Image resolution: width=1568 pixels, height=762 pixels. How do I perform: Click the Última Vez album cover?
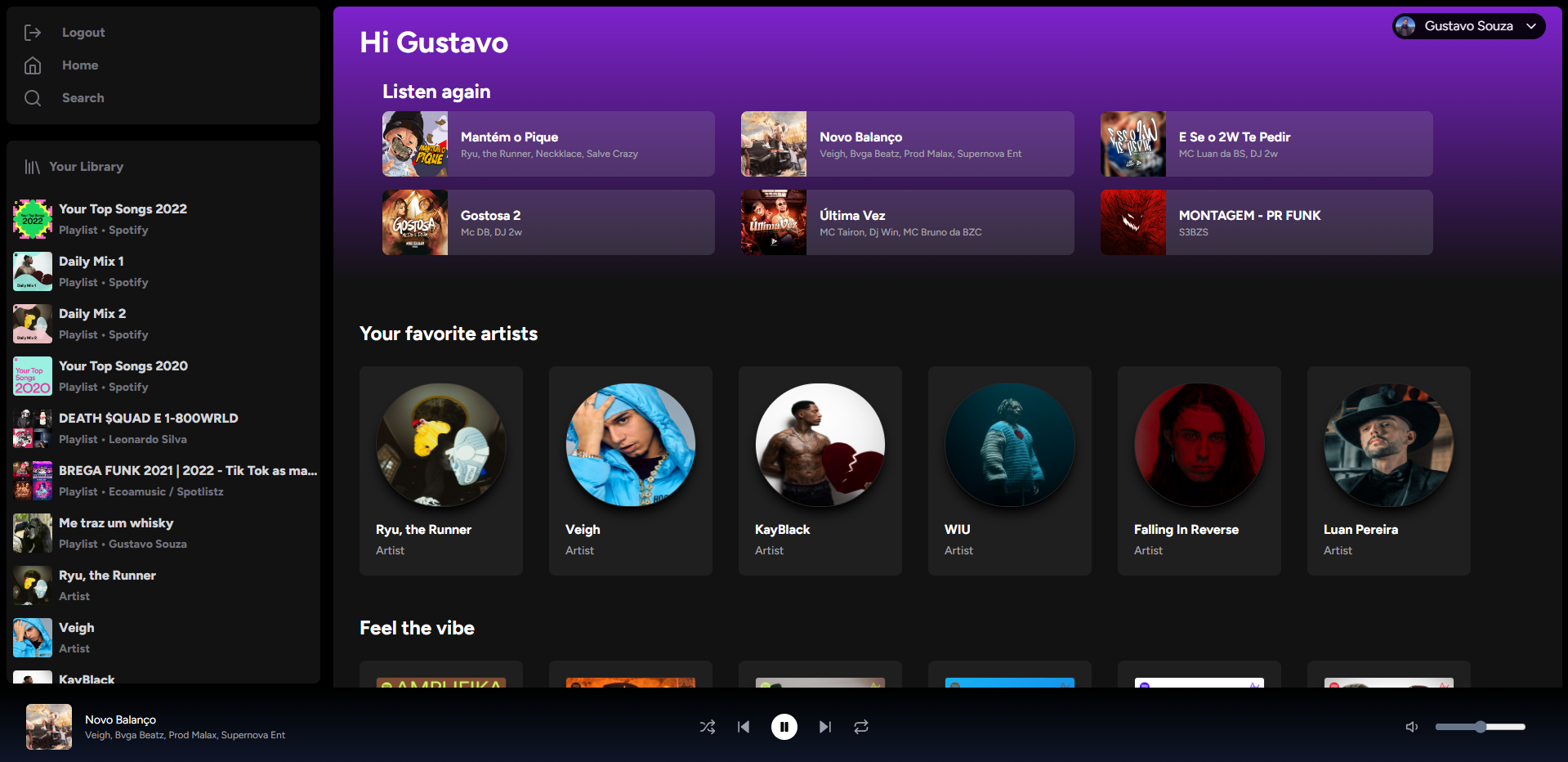pyautogui.click(x=774, y=222)
